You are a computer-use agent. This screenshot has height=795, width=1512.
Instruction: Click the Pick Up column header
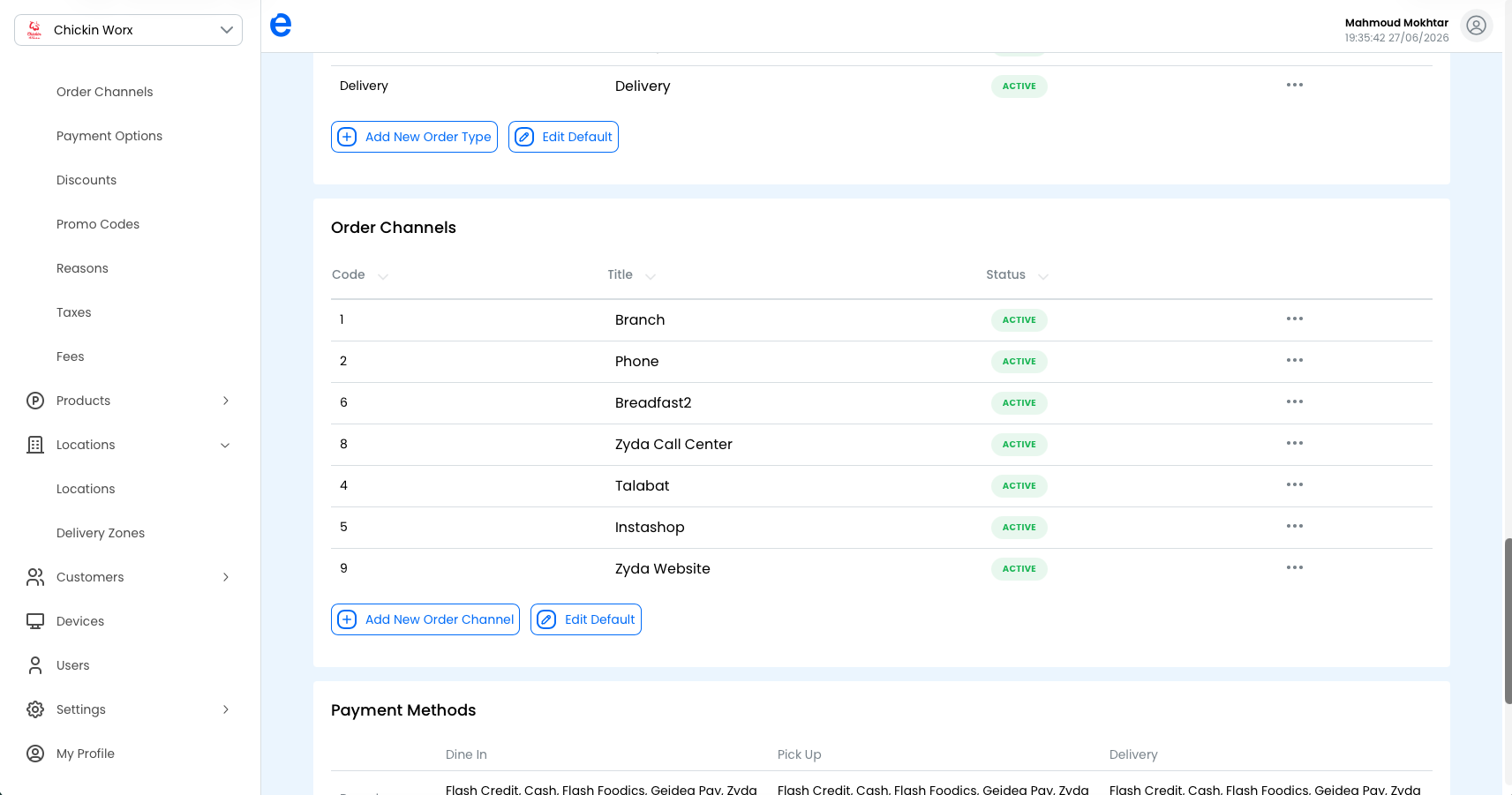tap(800, 754)
